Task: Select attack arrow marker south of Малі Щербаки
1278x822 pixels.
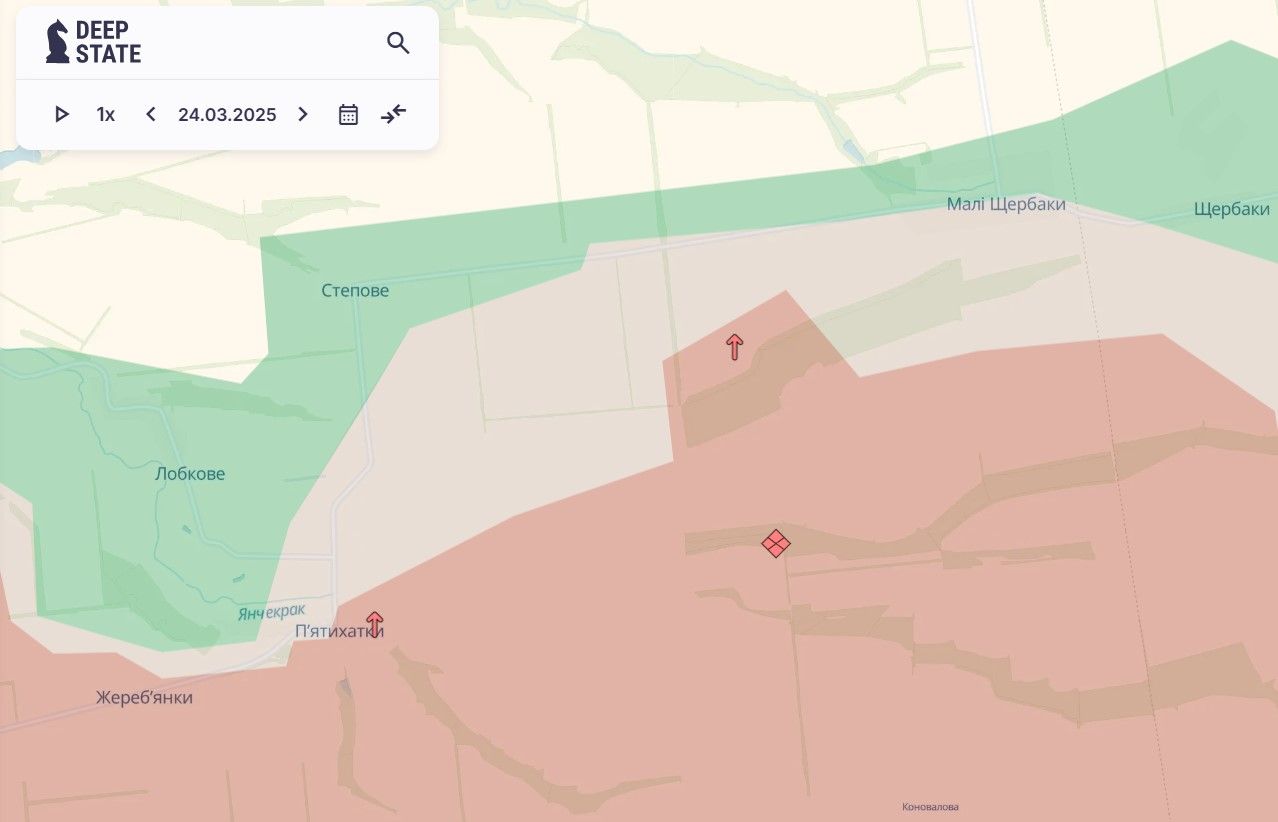Action: [735, 347]
